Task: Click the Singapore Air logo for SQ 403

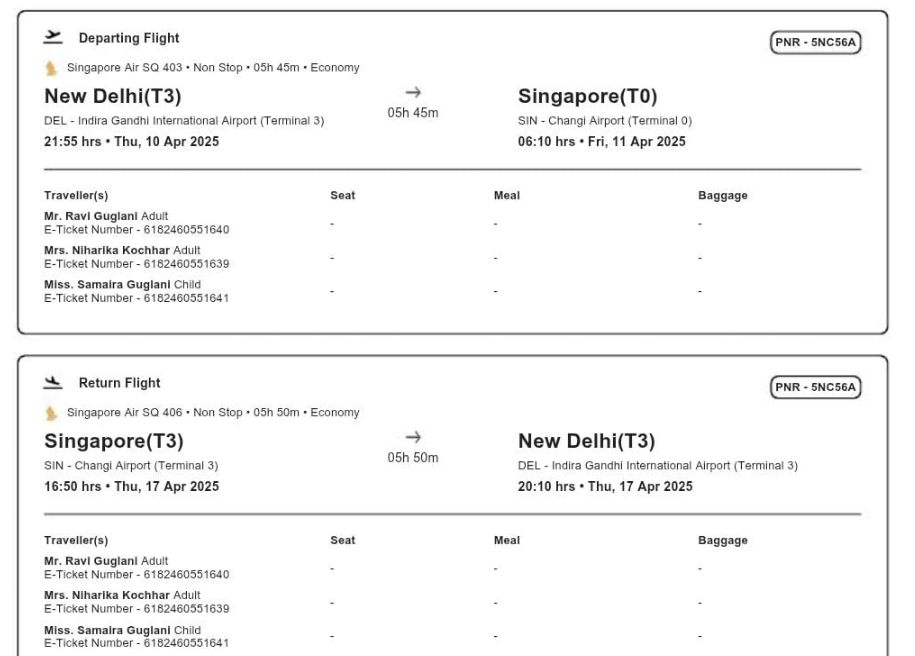Action: tap(51, 68)
